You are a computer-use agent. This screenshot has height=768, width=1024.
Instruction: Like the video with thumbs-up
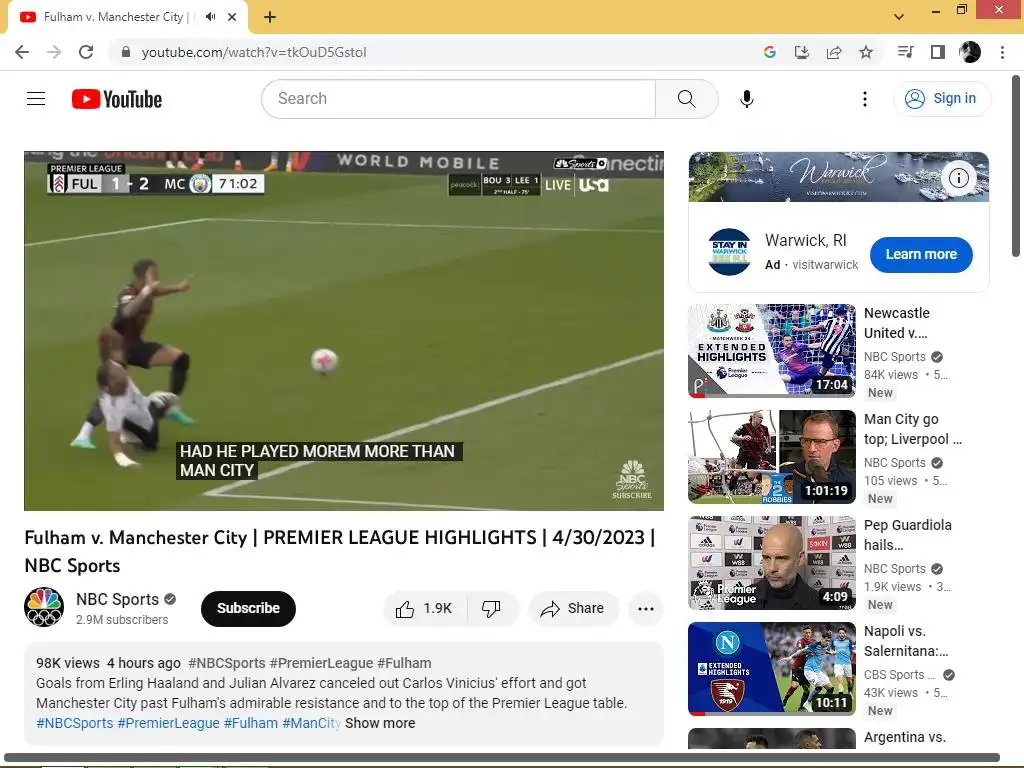(425, 609)
